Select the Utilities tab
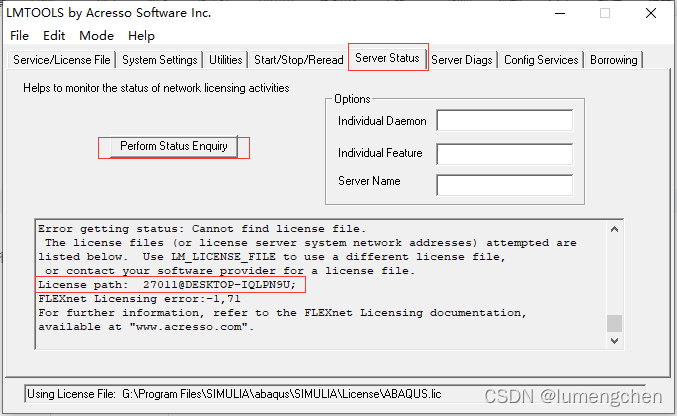 225,60
